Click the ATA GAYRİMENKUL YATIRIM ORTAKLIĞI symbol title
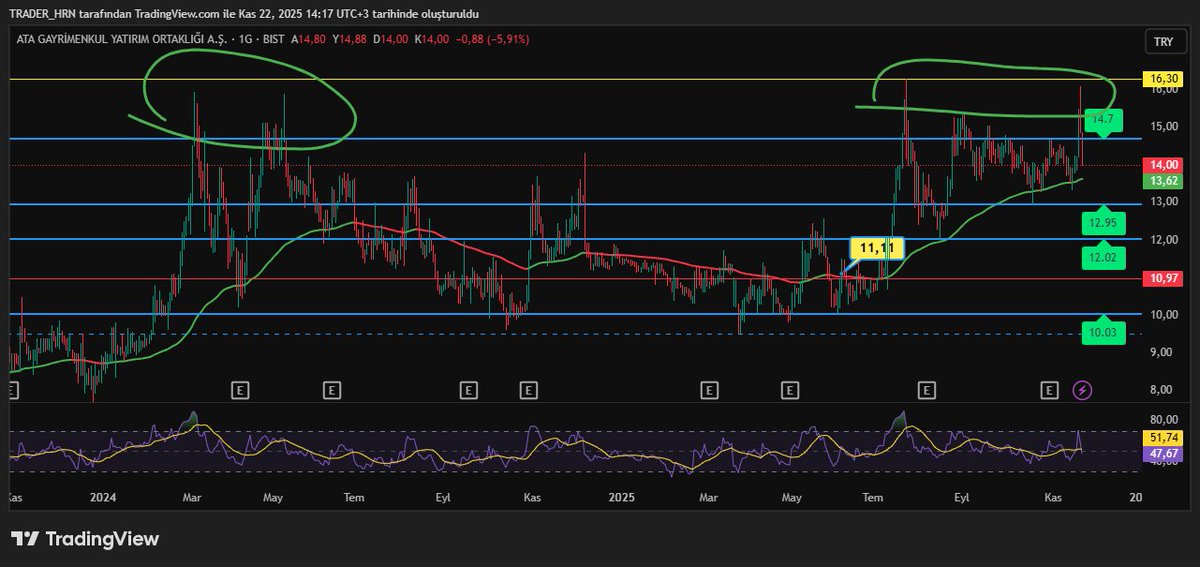This screenshot has height=567, width=1200. (x=120, y=39)
